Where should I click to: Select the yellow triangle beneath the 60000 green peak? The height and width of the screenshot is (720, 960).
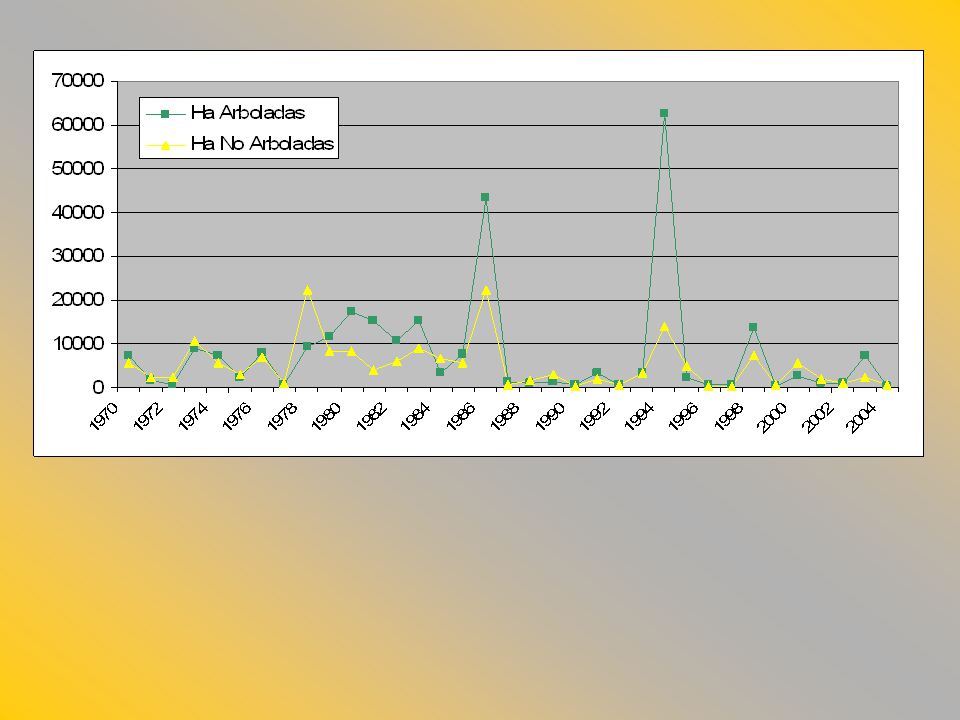(664, 327)
